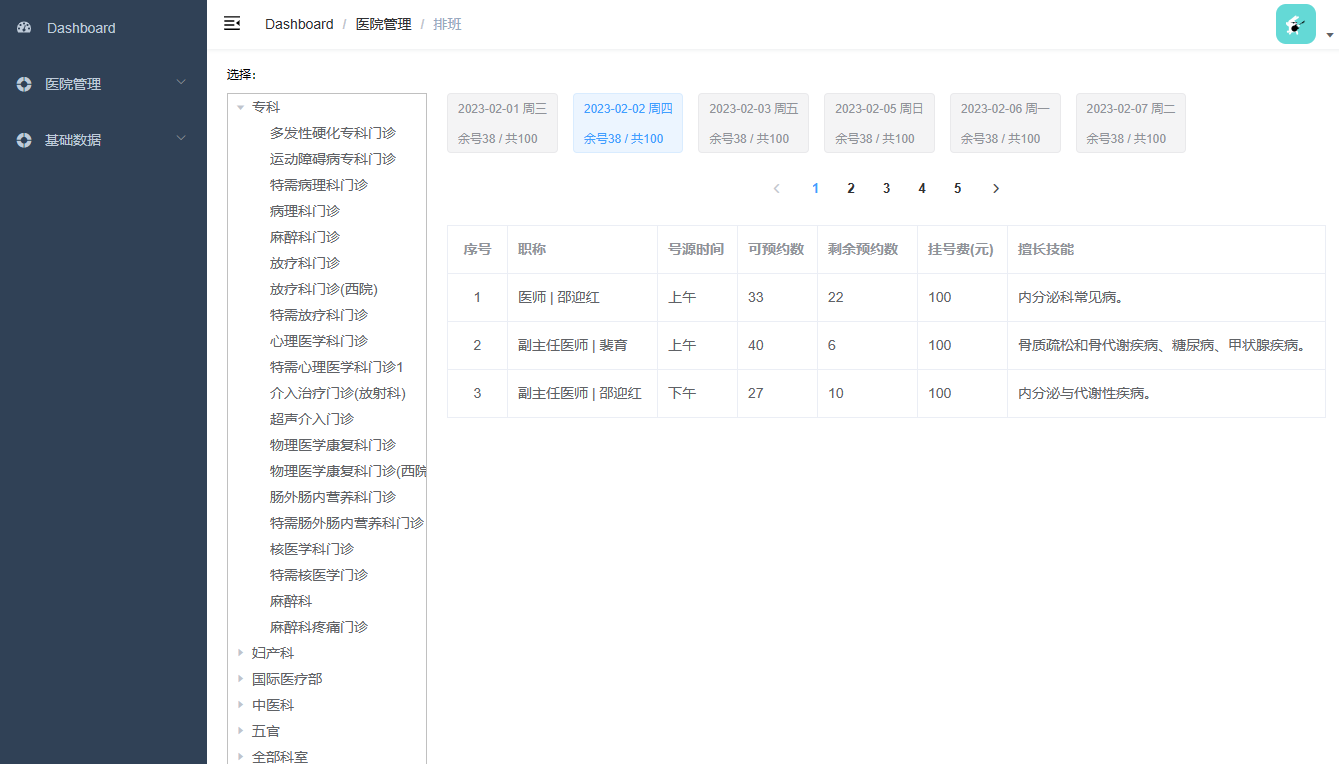Select date 2023-02-07 周二

click(1131, 123)
